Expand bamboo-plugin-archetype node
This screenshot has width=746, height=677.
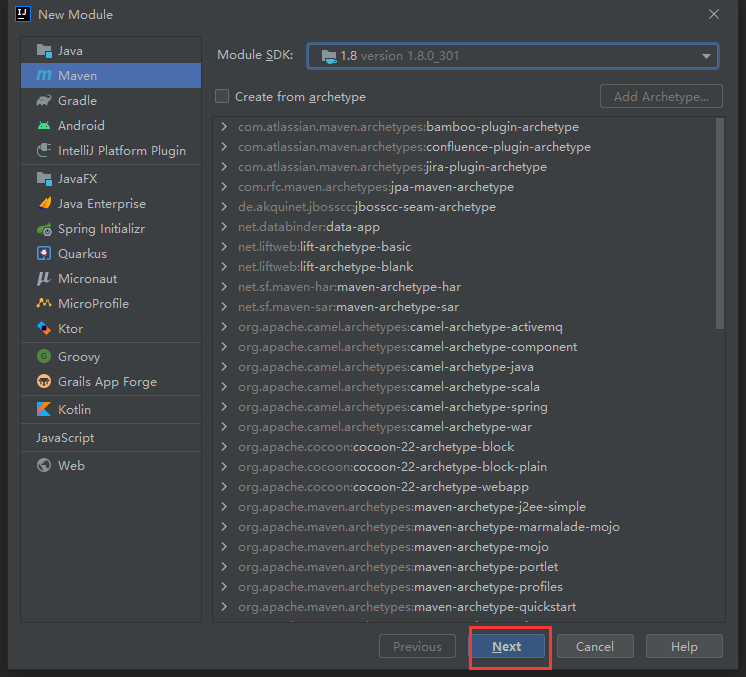coord(224,127)
